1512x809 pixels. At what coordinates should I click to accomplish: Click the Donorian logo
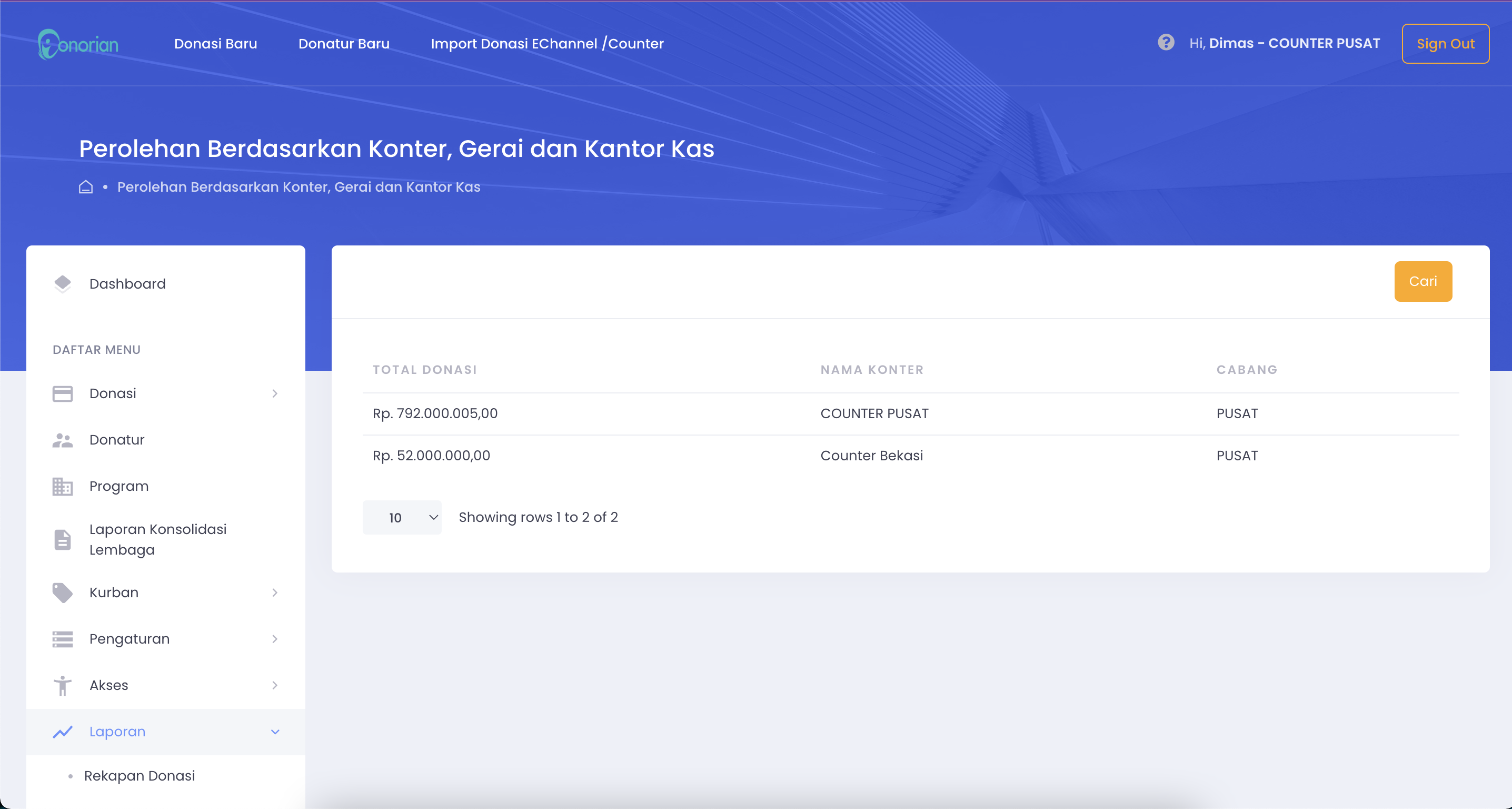click(x=78, y=44)
